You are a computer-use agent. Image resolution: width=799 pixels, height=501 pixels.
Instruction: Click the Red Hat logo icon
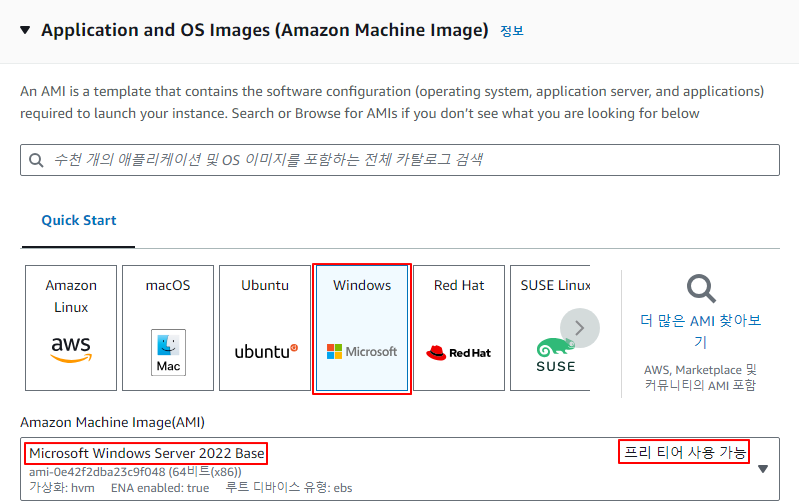coord(459,352)
